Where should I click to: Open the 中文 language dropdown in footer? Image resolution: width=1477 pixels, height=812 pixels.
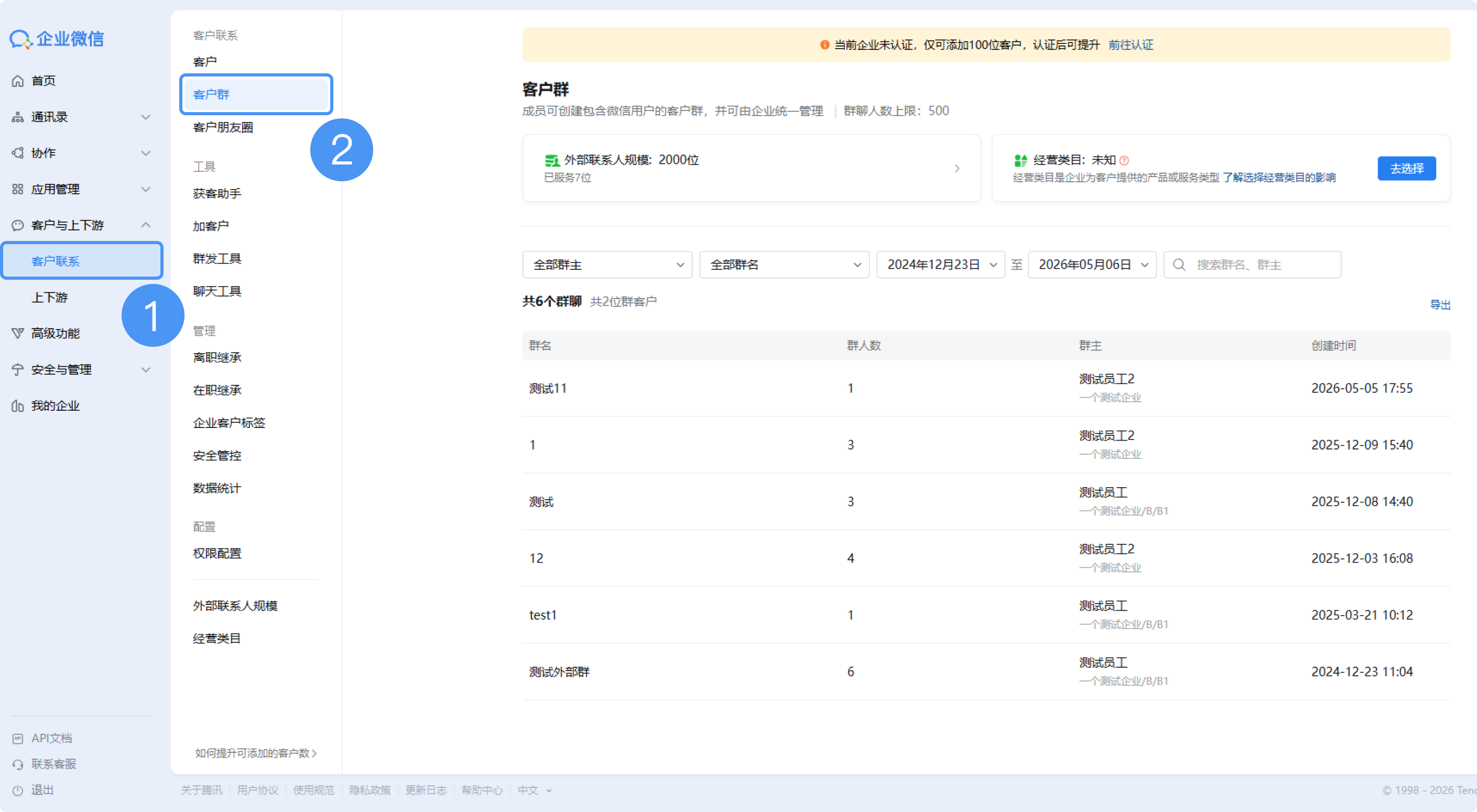tap(535, 790)
